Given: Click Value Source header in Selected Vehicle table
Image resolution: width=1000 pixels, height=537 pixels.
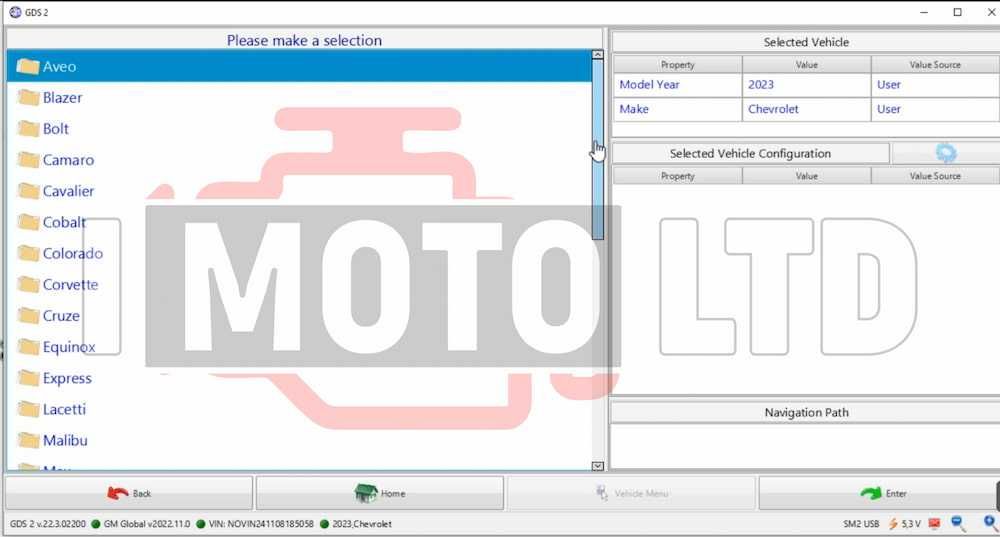Looking at the screenshot, I should (x=935, y=64).
